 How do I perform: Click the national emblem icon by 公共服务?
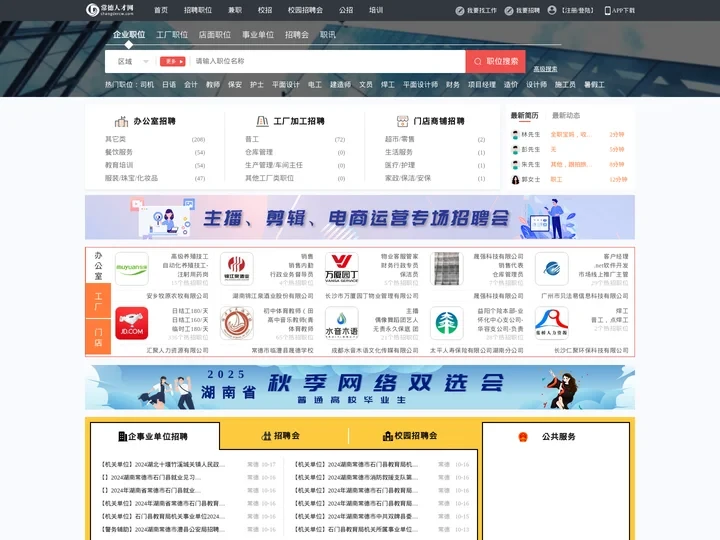point(523,437)
